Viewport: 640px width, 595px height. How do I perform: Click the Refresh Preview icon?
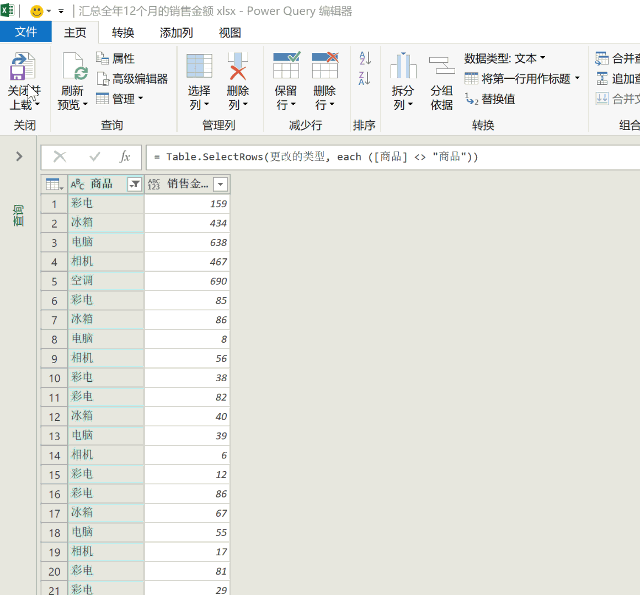click(x=74, y=68)
